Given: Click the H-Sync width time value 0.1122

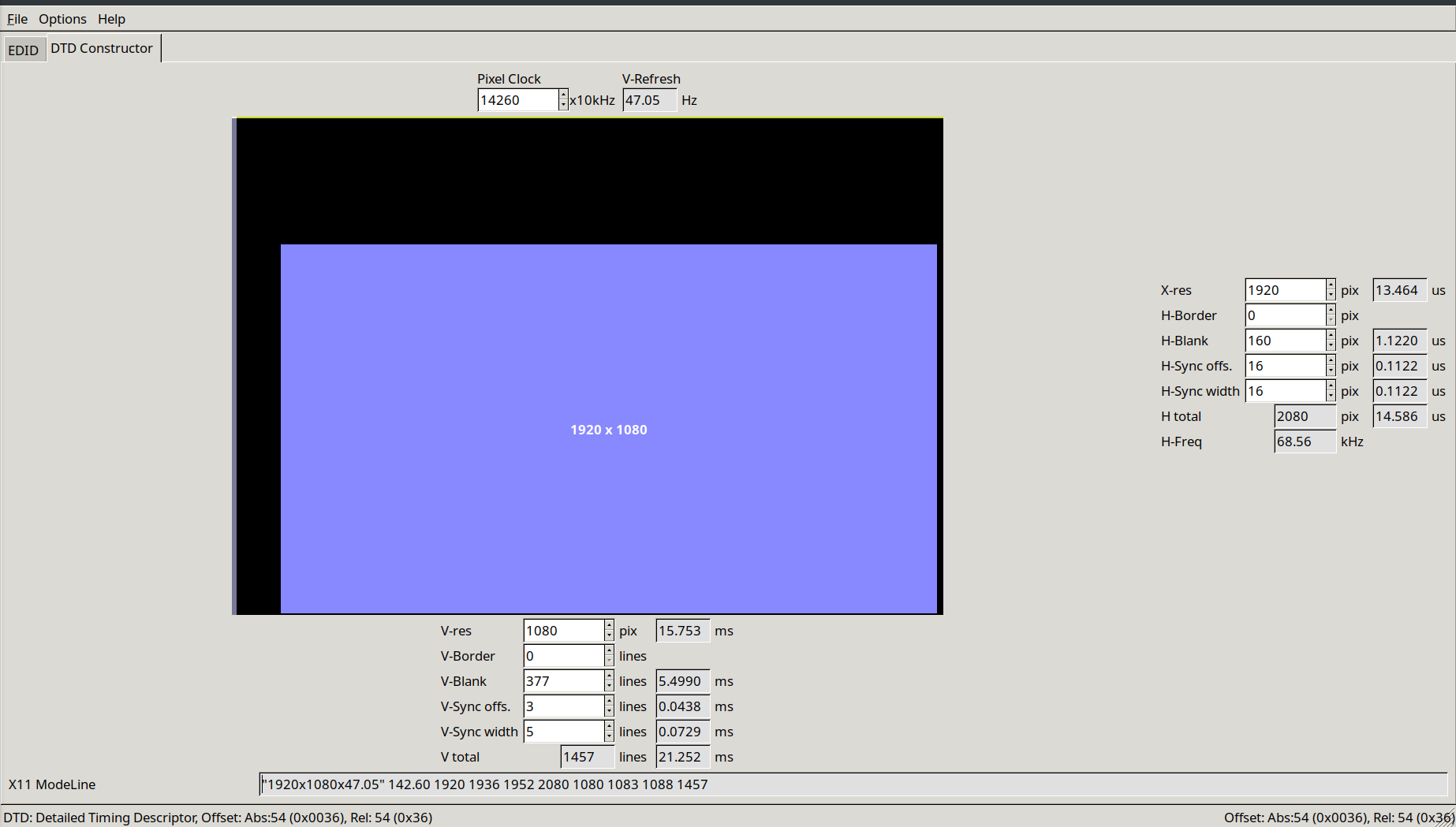Looking at the screenshot, I should tap(1400, 391).
